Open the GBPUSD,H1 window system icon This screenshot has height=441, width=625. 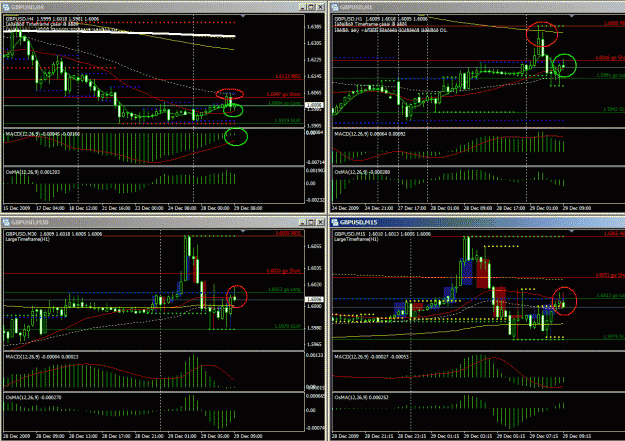coord(335,7)
